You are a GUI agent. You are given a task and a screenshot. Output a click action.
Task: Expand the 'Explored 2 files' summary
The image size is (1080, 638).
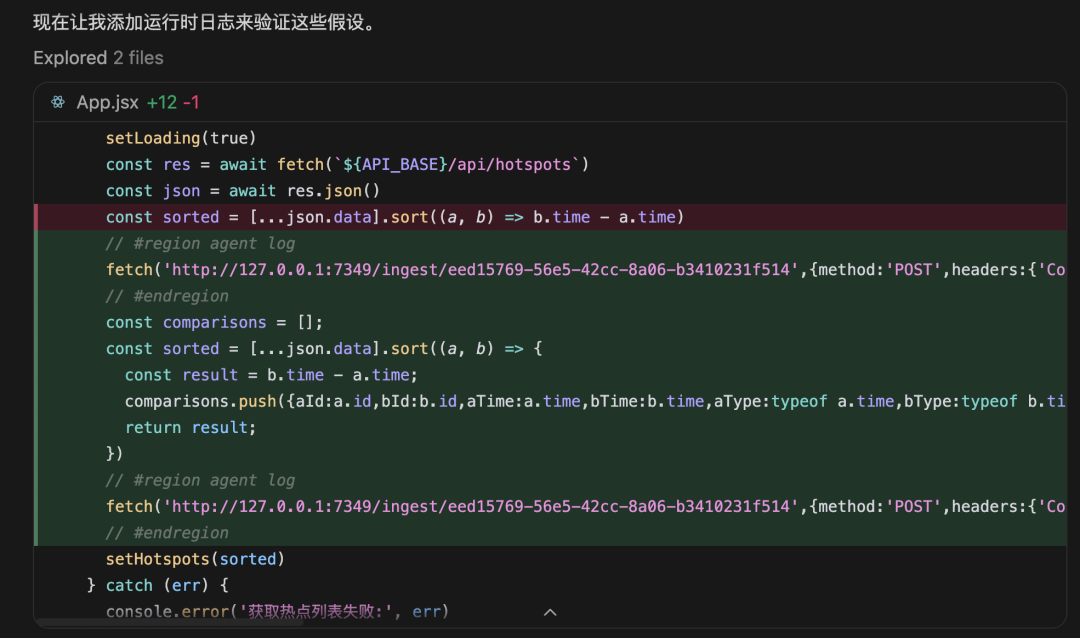(x=98, y=58)
